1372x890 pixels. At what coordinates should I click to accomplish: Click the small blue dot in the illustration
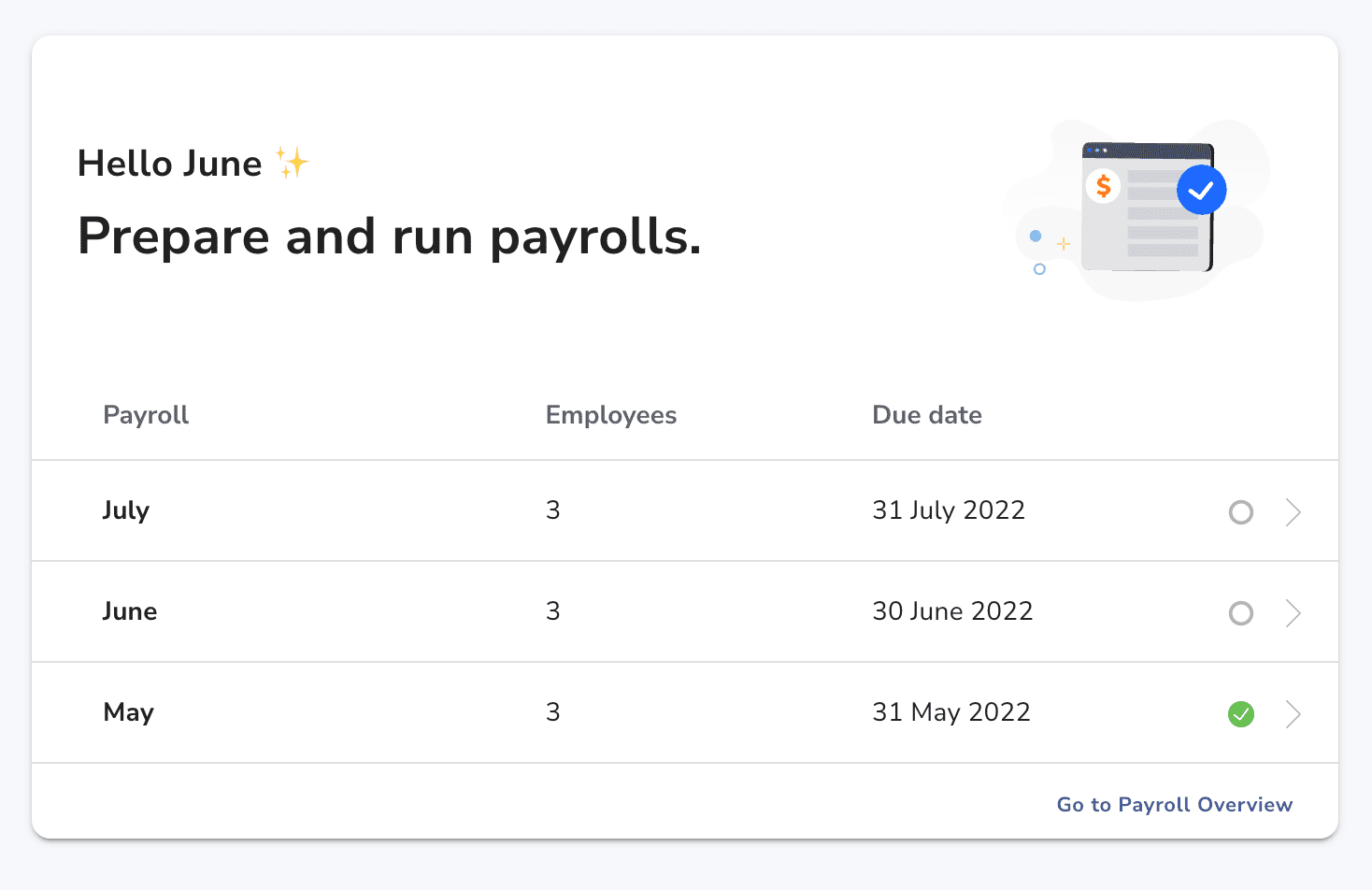[1035, 234]
